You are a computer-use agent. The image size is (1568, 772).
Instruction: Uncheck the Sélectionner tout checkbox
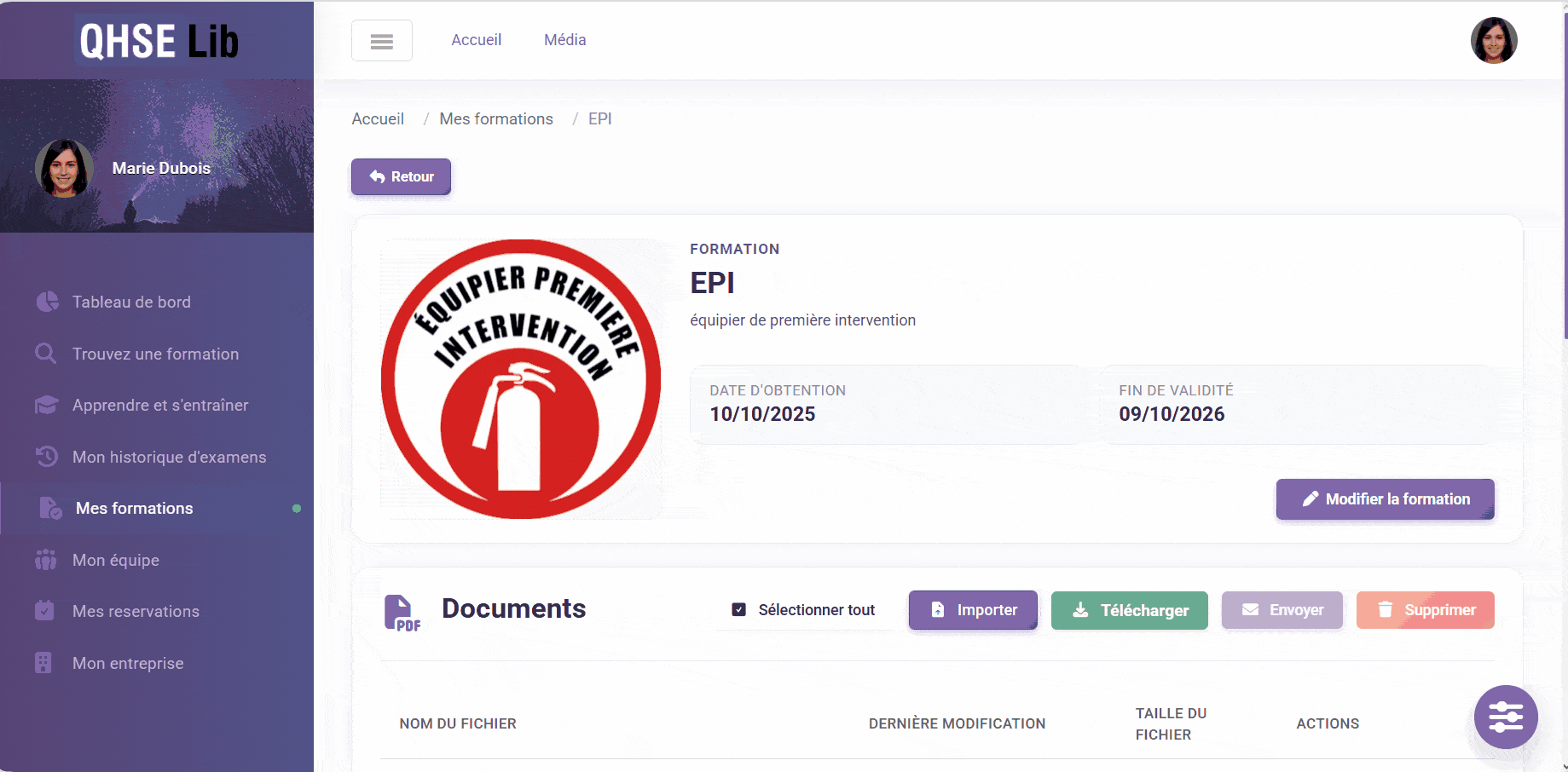[x=738, y=608]
